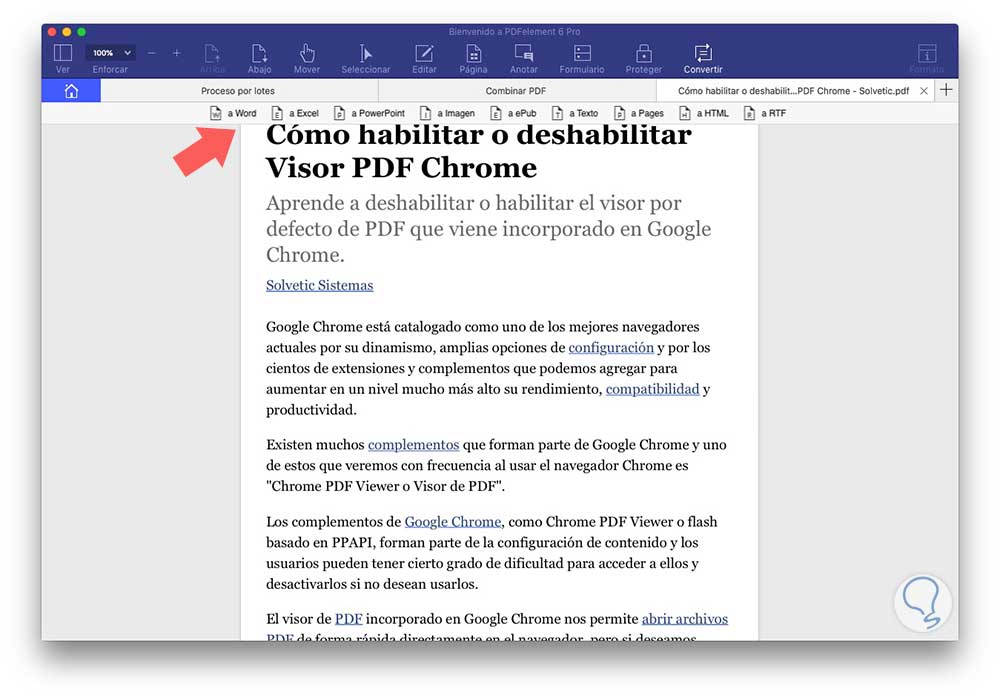The height and width of the screenshot is (700, 1000).
Task: Click the window title 'Bienvenido a PDFelement 6 Pro'
Action: [x=514, y=31]
